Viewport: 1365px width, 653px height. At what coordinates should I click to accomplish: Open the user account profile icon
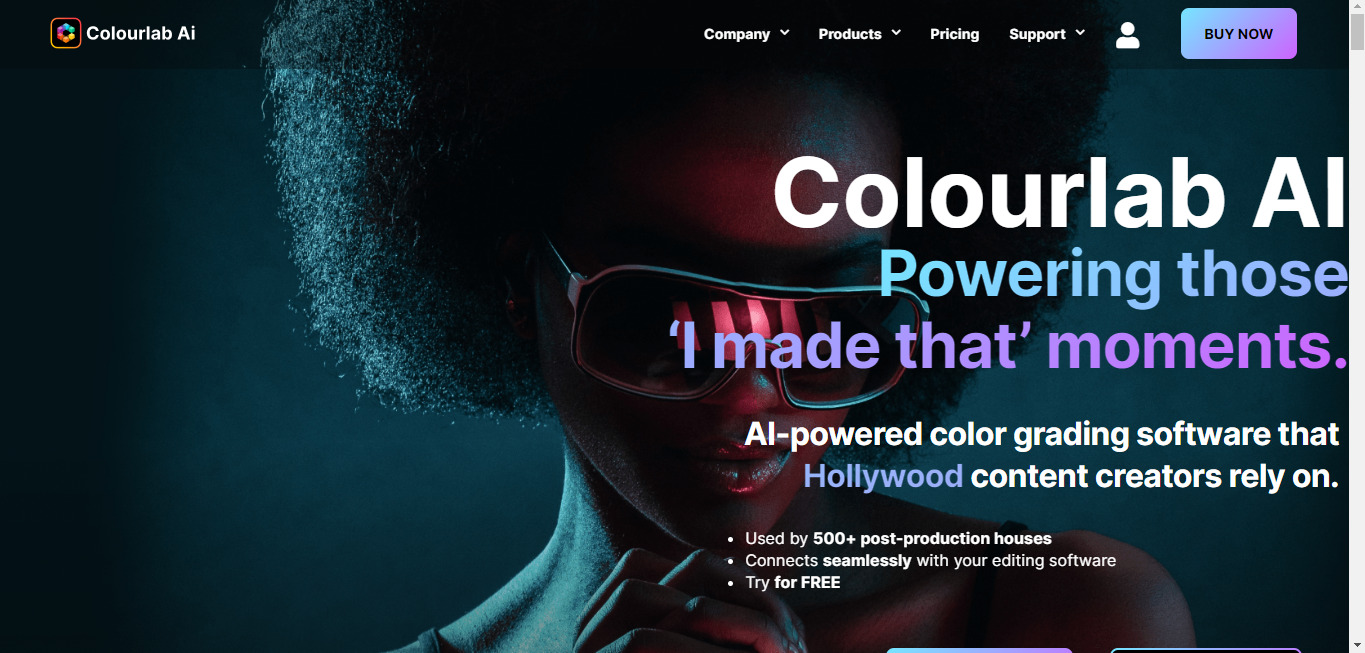[x=1127, y=35]
